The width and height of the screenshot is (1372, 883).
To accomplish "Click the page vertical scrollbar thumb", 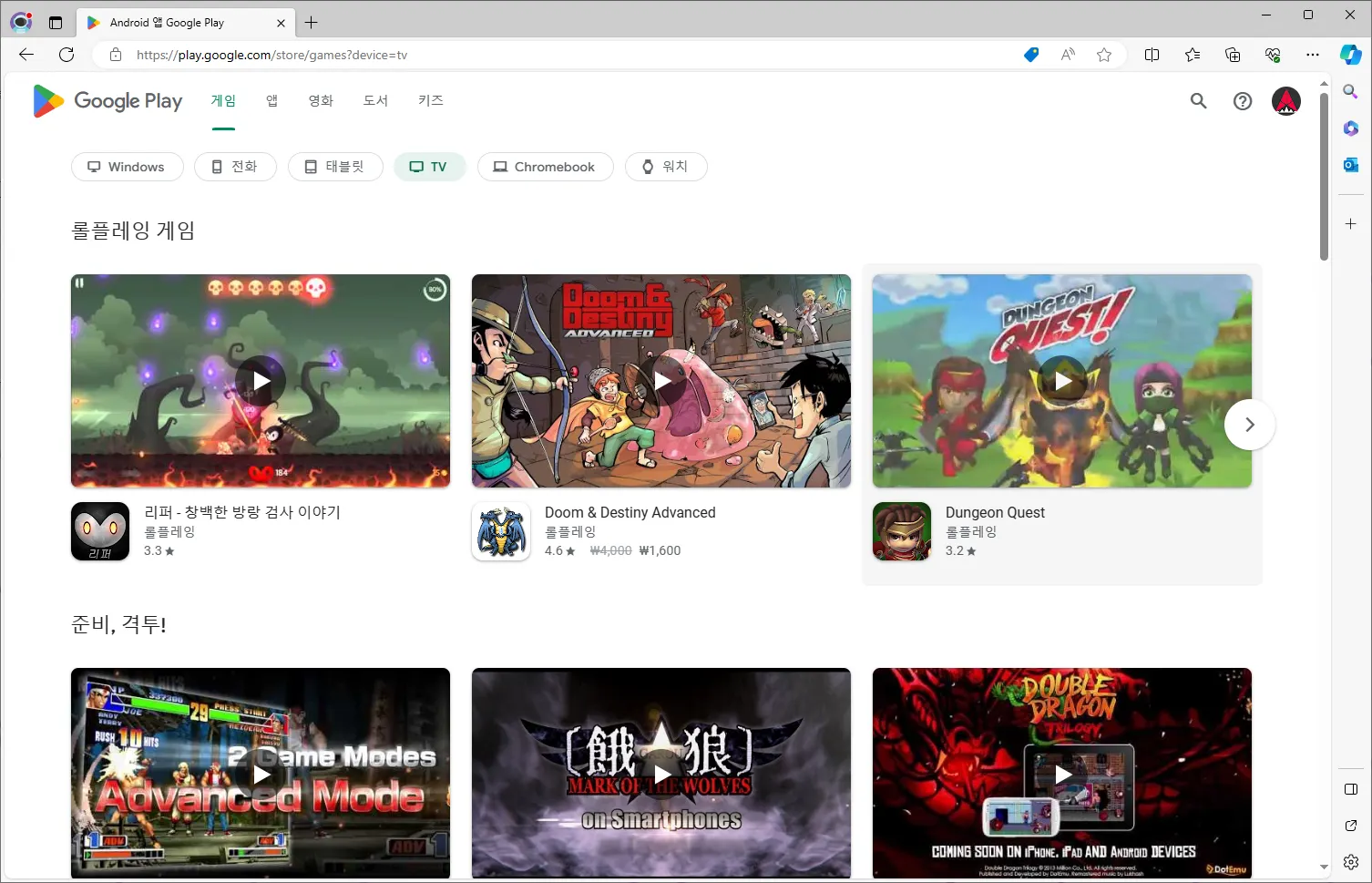I will pos(1324,176).
